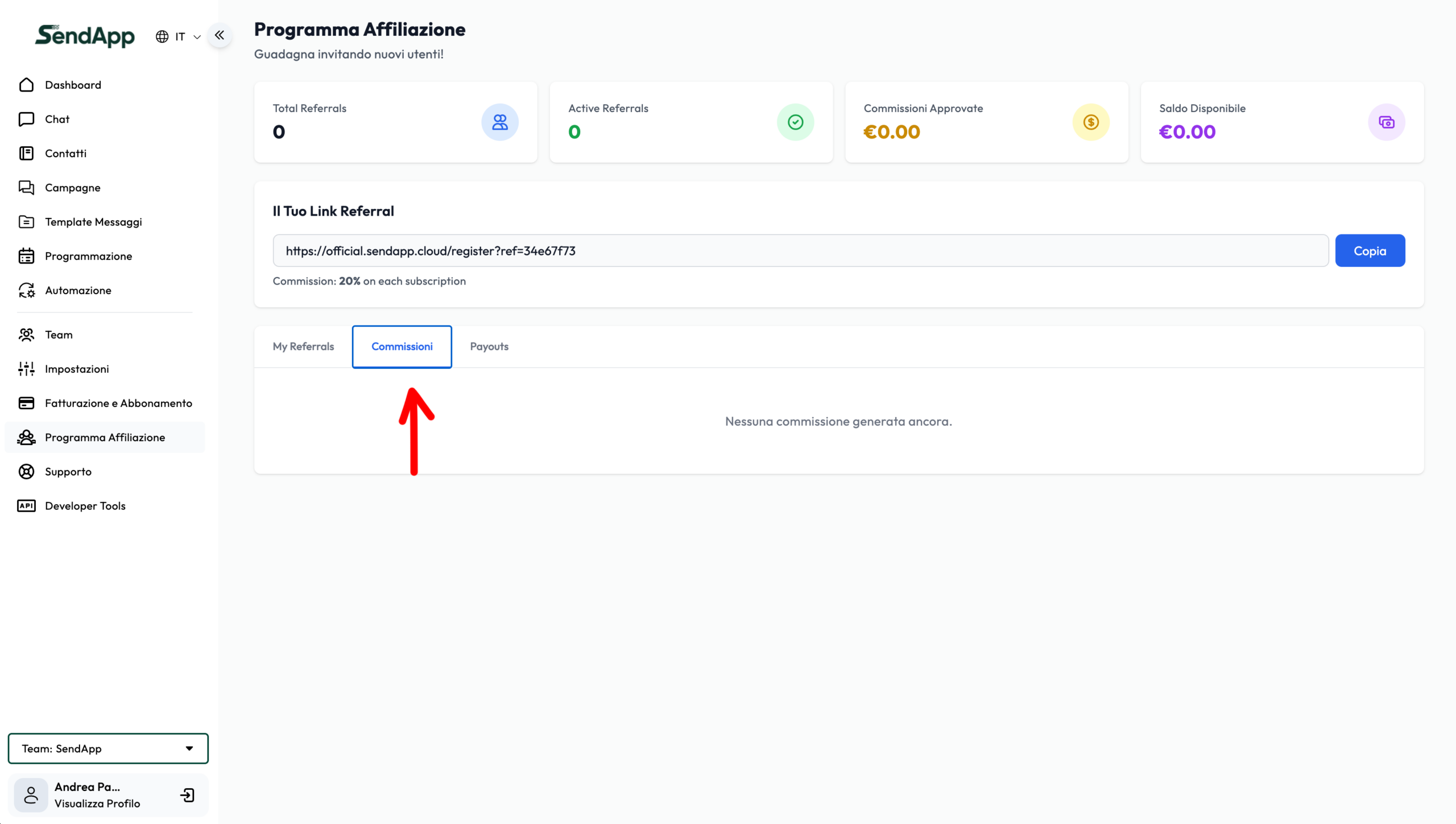Click the Supporto lifebuoy icon
1456x824 pixels.
pos(26,472)
